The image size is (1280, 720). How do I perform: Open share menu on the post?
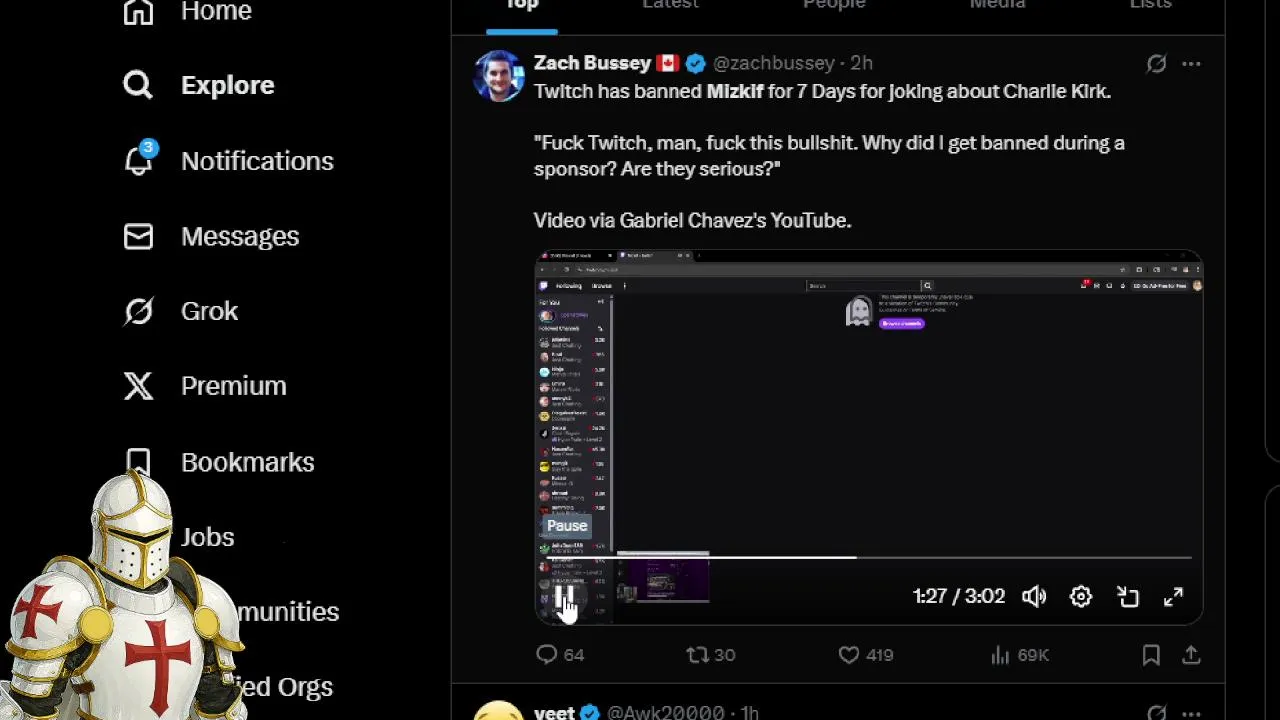(x=1191, y=655)
